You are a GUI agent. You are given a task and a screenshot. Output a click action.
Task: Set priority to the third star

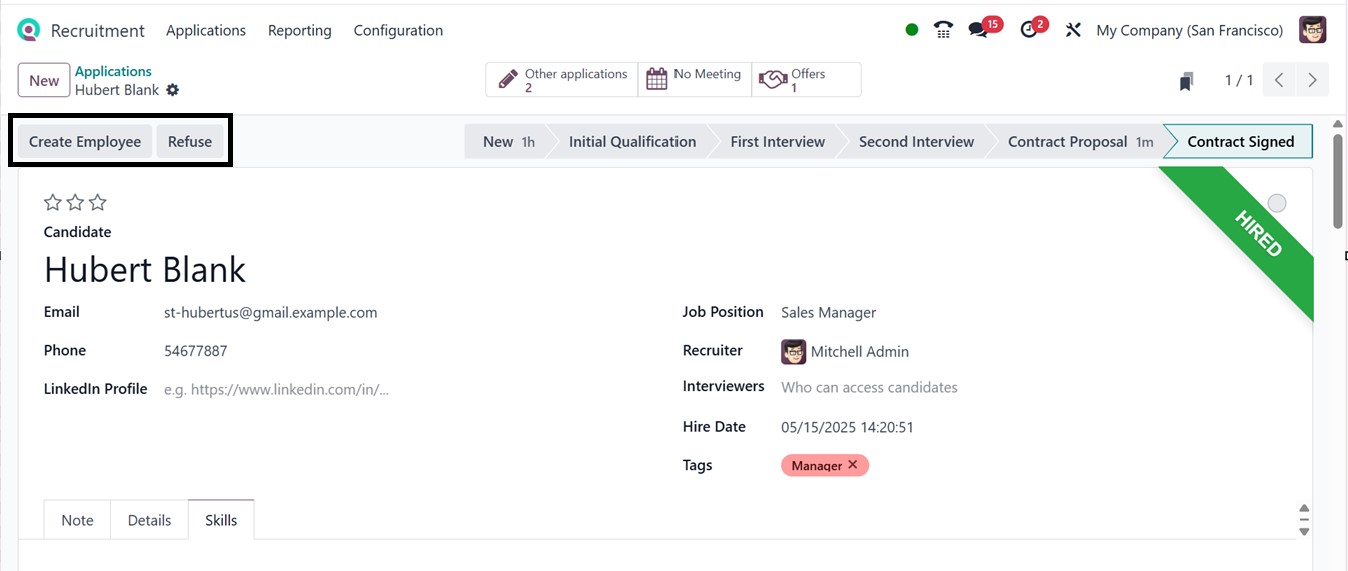click(x=98, y=203)
